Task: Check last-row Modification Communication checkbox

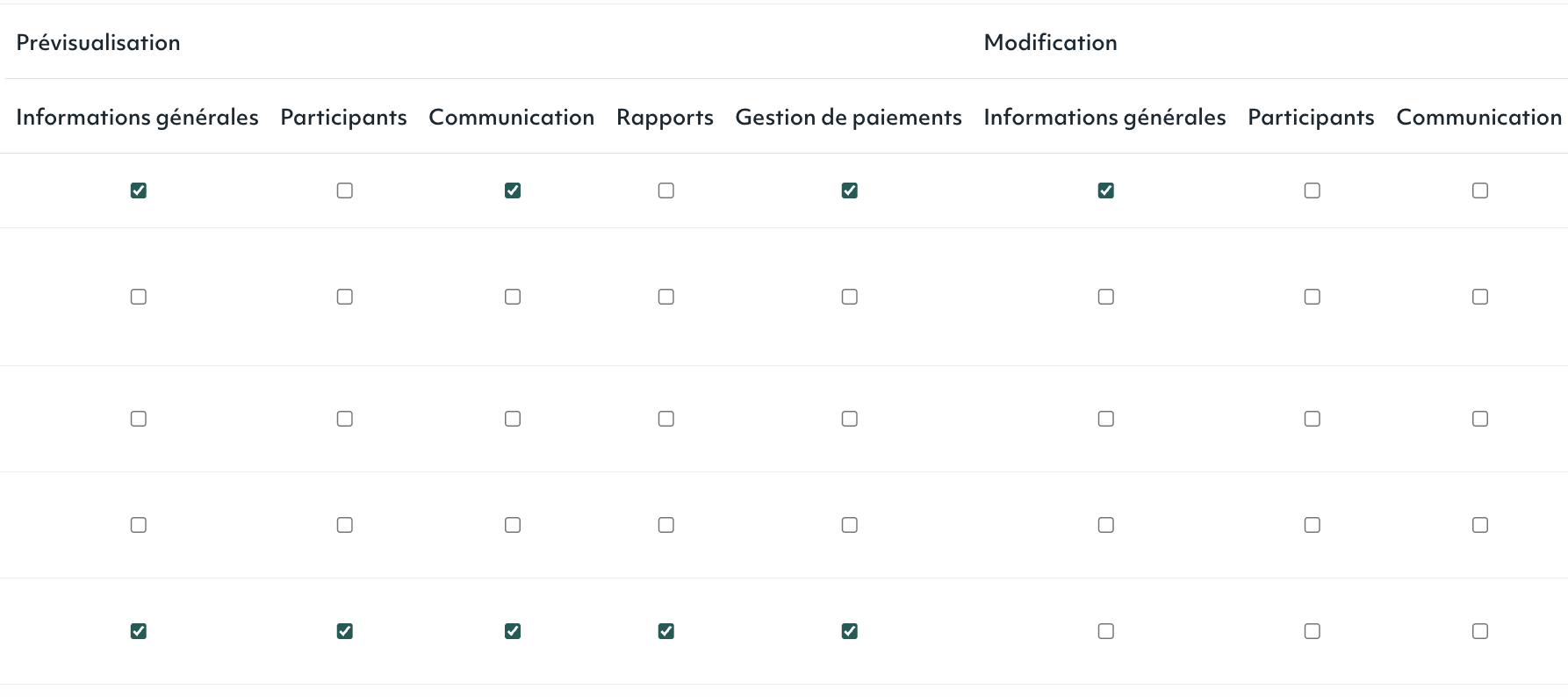Action: (1480, 631)
